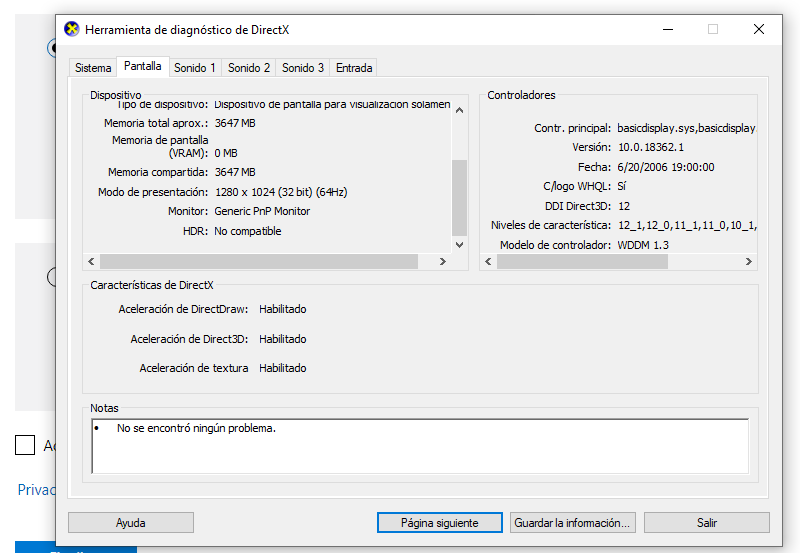Click 'Habilitado' next to Aceleración de DirectDraw

(283, 309)
